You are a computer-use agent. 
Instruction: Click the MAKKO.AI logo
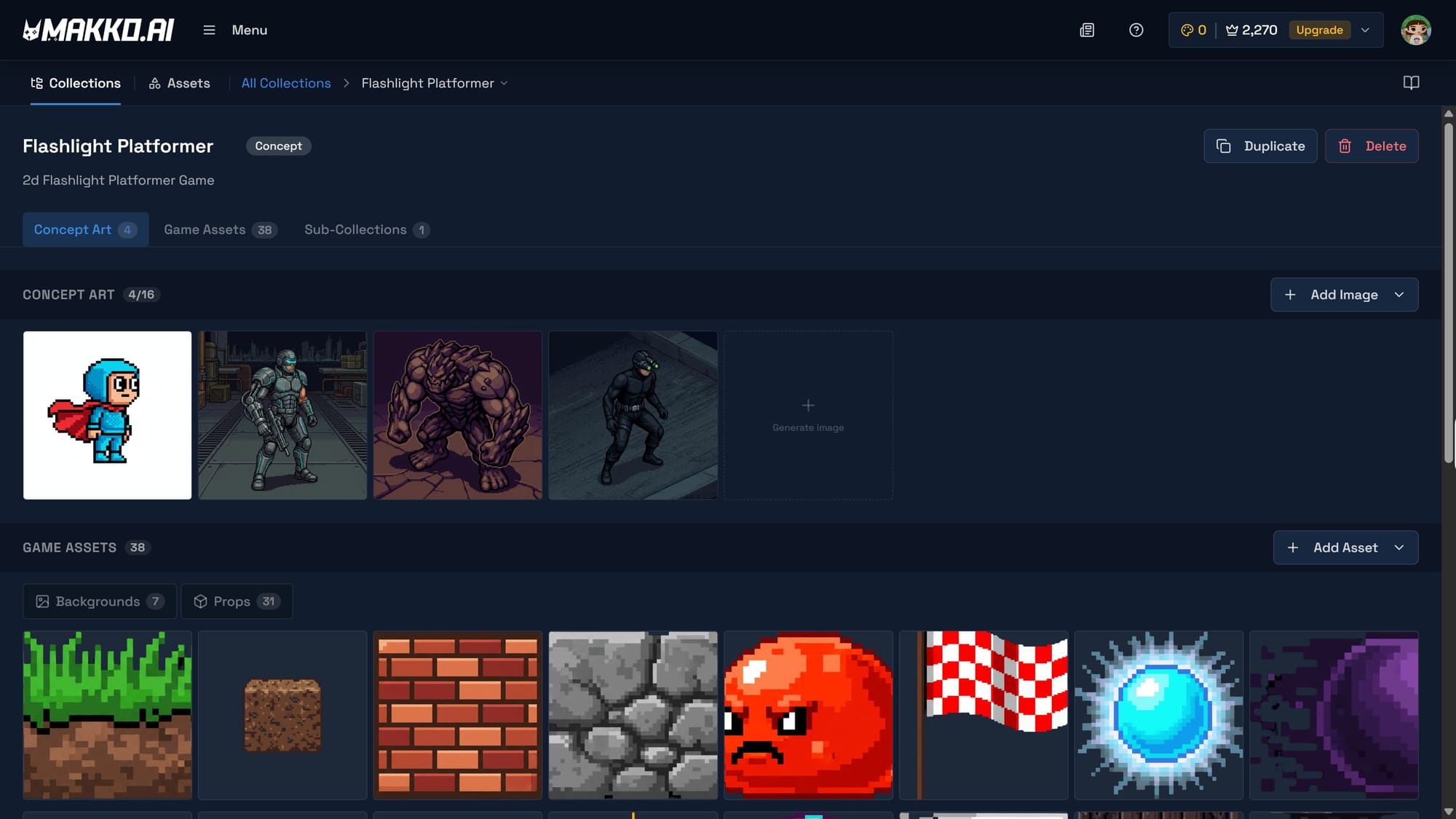[98, 30]
